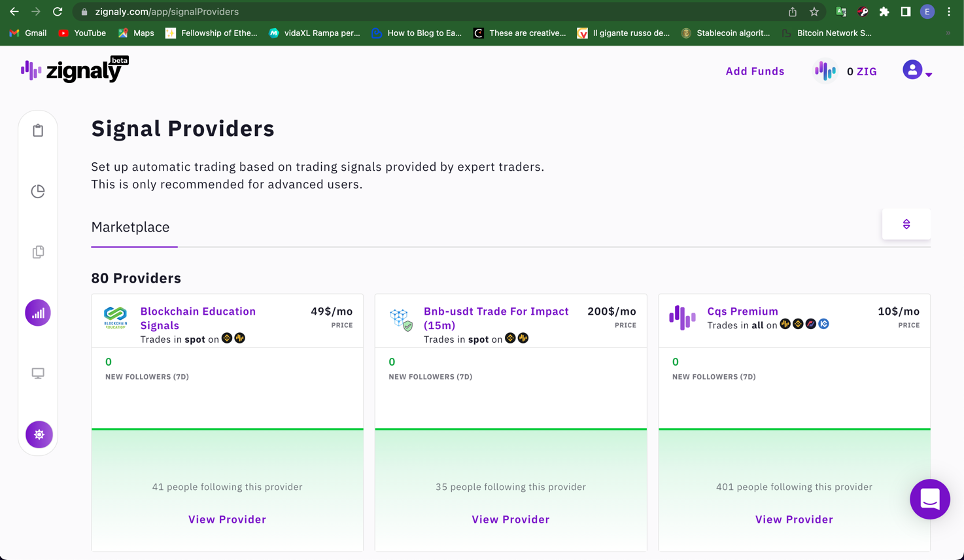Click the 0 ZIG balance text
The height and width of the screenshot is (560, 964).
click(861, 71)
